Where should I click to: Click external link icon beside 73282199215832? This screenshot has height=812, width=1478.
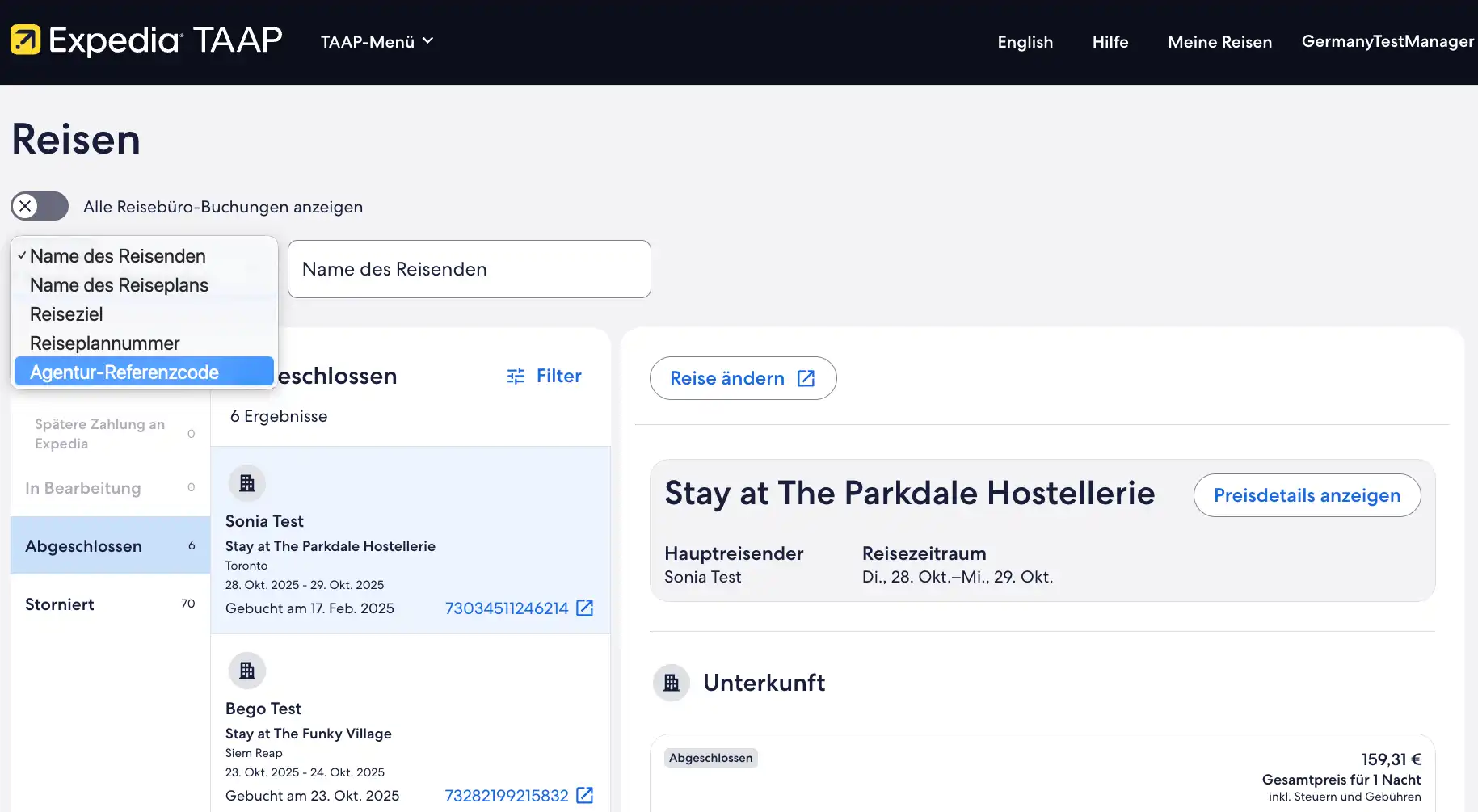point(585,795)
